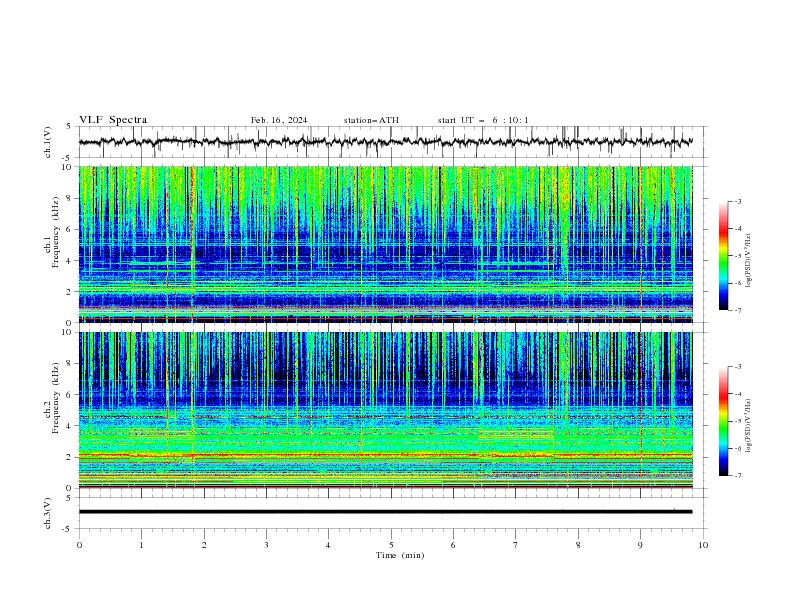792x612 pixels.
Task: Click the ch.2 spectrogram color bar
Action: [723, 421]
